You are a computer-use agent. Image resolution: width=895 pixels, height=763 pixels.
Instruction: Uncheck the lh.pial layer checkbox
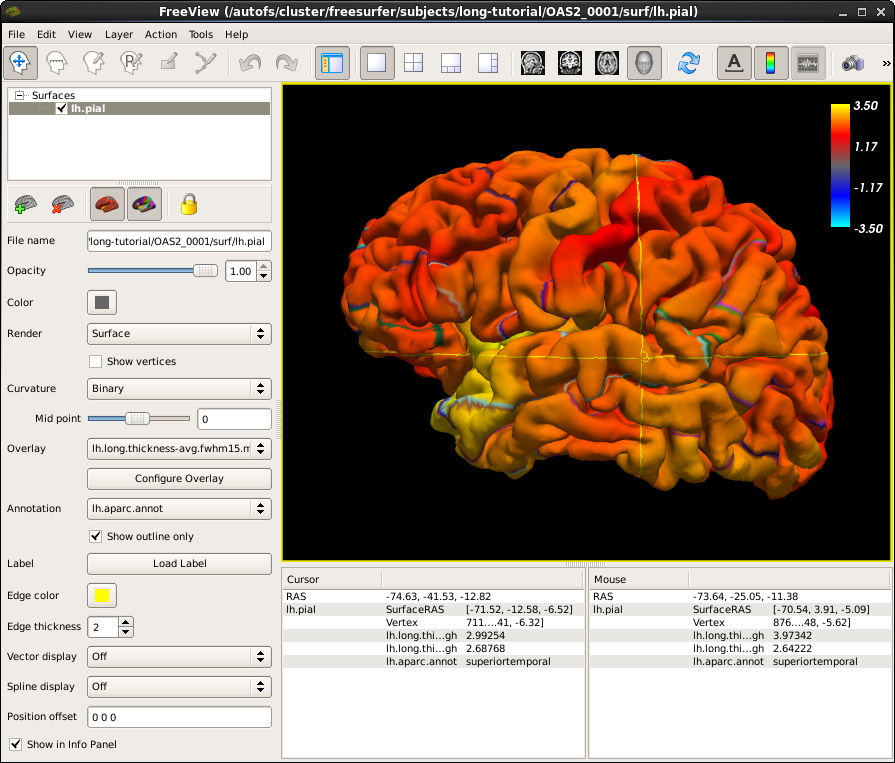[61, 109]
